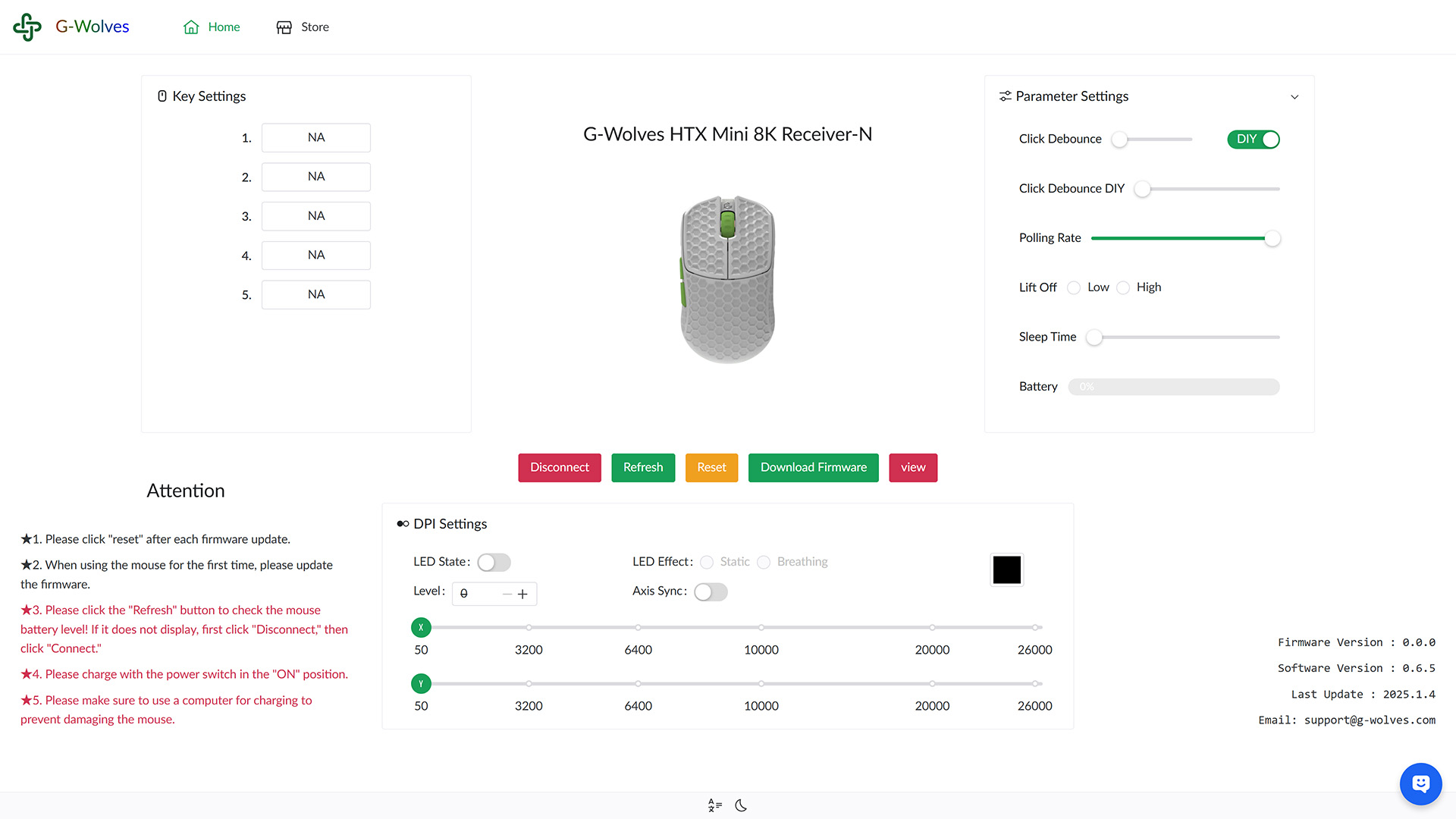Click "Software Version : 0.6.5" text
Screen dimensions: 1456x819
pyautogui.click(x=1357, y=668)
